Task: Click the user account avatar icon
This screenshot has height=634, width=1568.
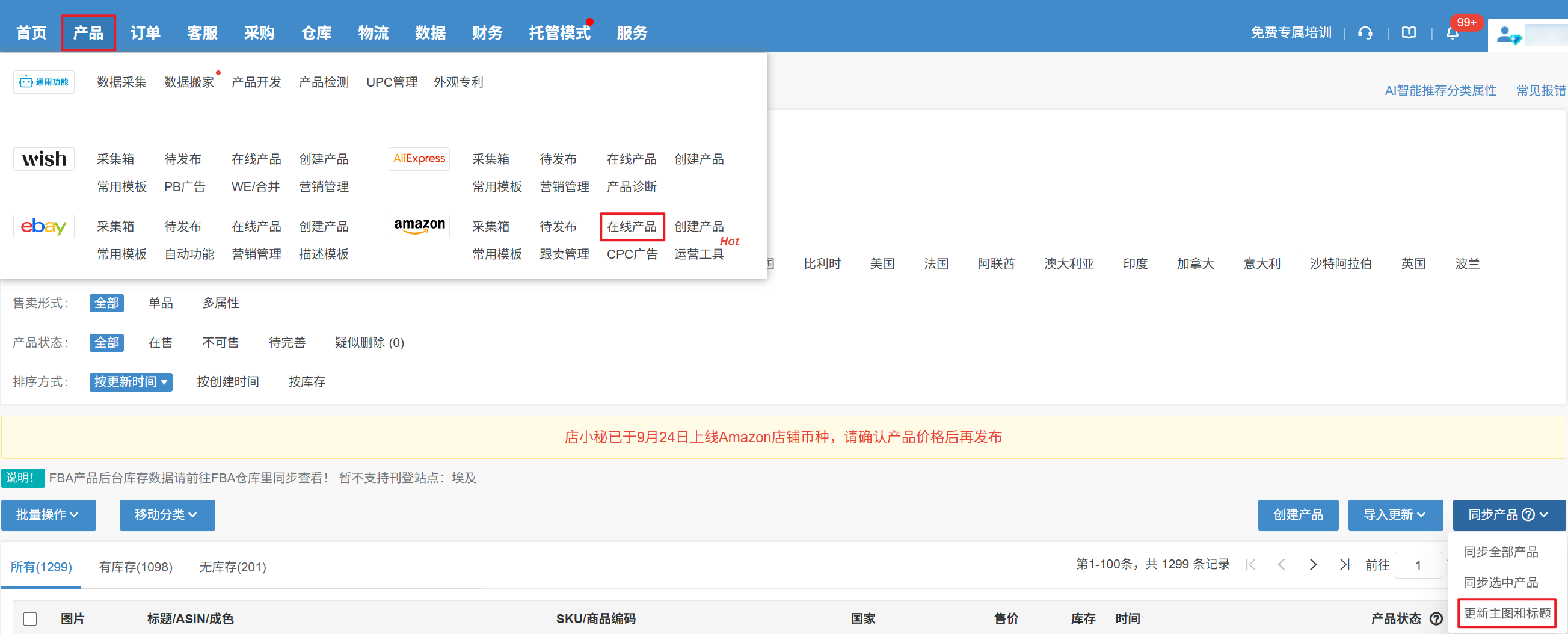Action: 1508,35
